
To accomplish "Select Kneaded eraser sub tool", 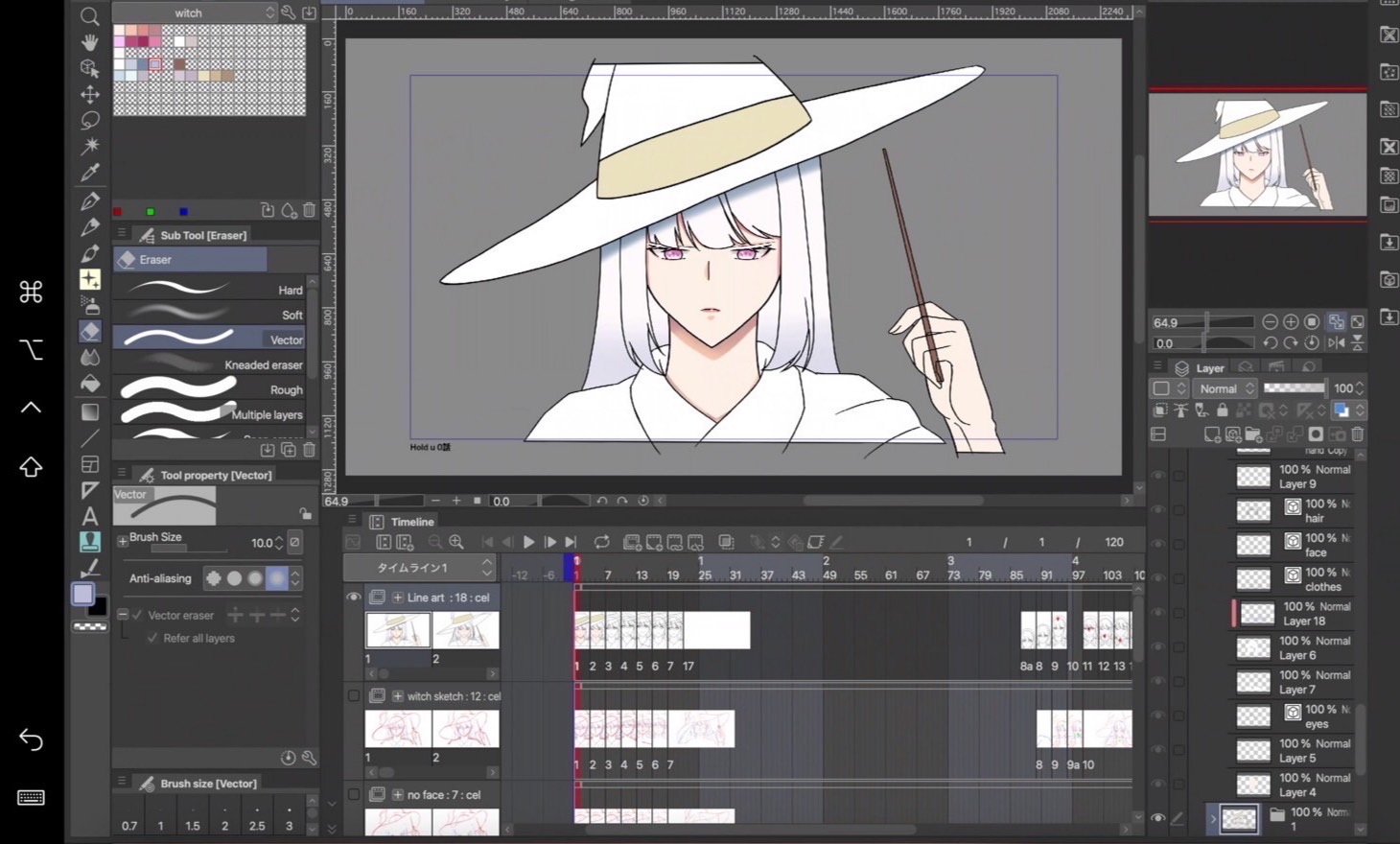I will [209, 363].
